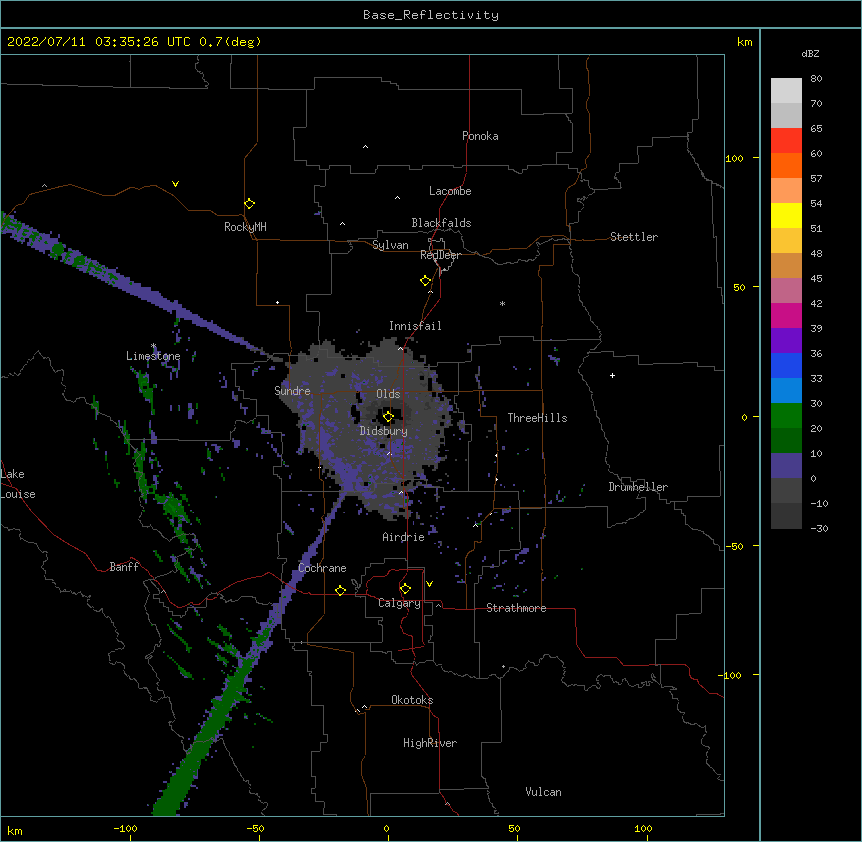Select the radar site diamond between Olds and Didsbury
Image resolution: width=862 pixels, height=842 pixels.
point(388,417)
